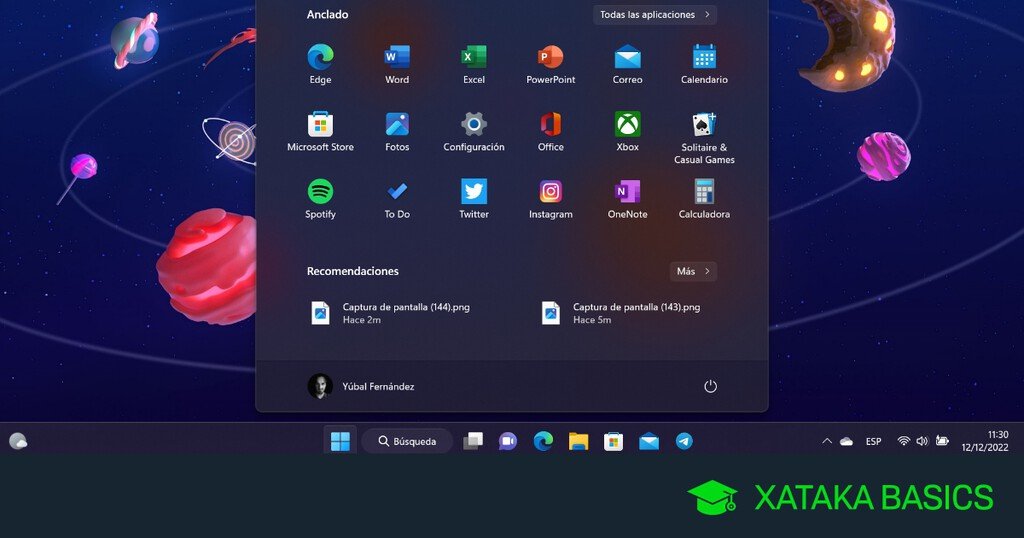Click the OneDrive cloud tray icon
The width and height of the screenshot is (1024, 538).
pyautogui.click(x=846, y=441)
